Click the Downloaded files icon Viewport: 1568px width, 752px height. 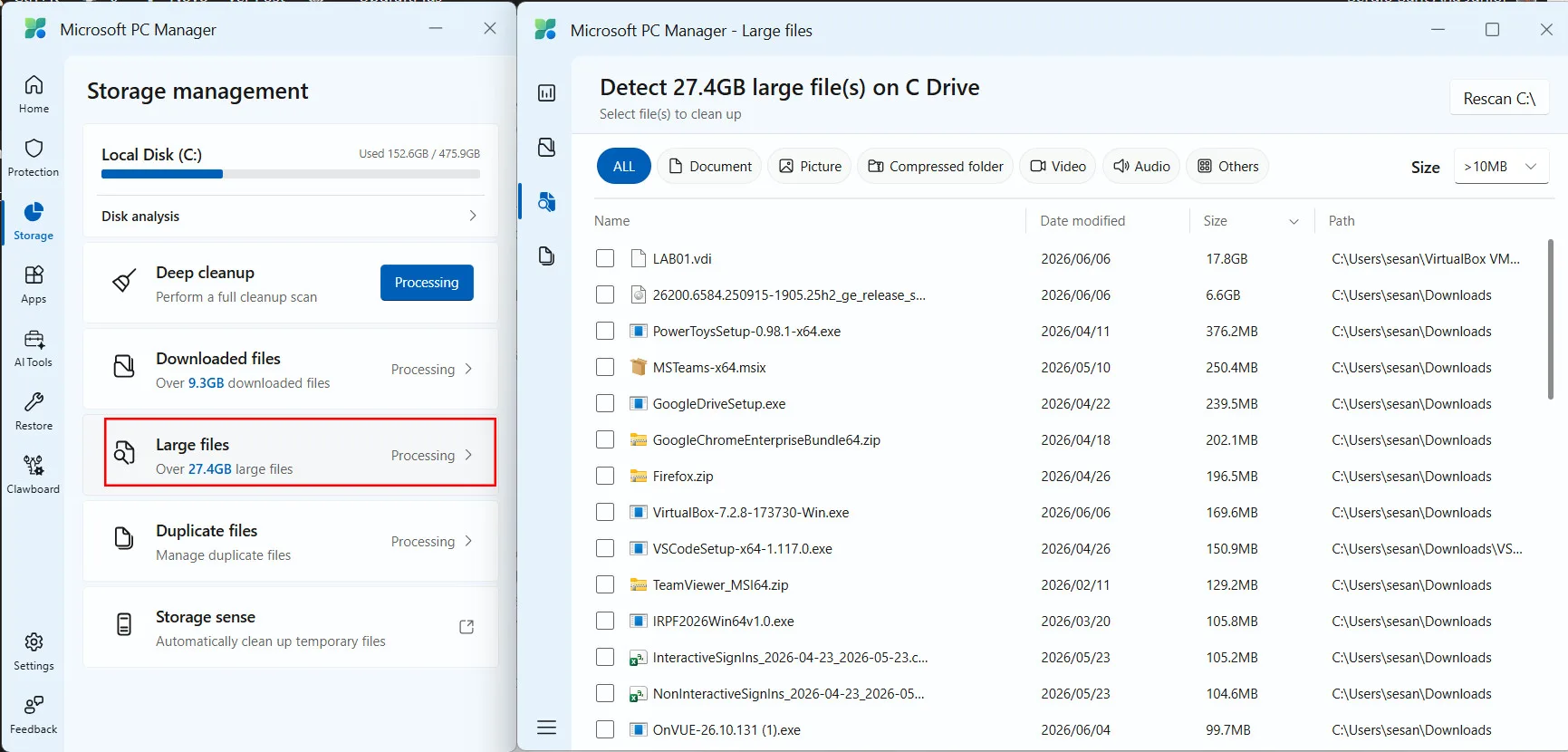[x=124, y=367]
